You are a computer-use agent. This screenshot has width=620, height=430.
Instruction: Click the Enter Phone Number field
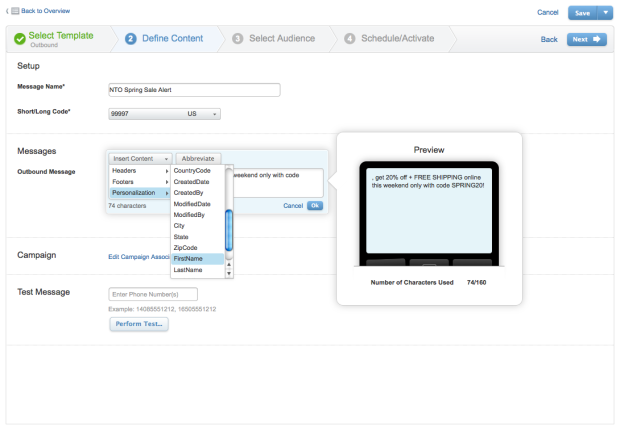[x=153, y=294]
